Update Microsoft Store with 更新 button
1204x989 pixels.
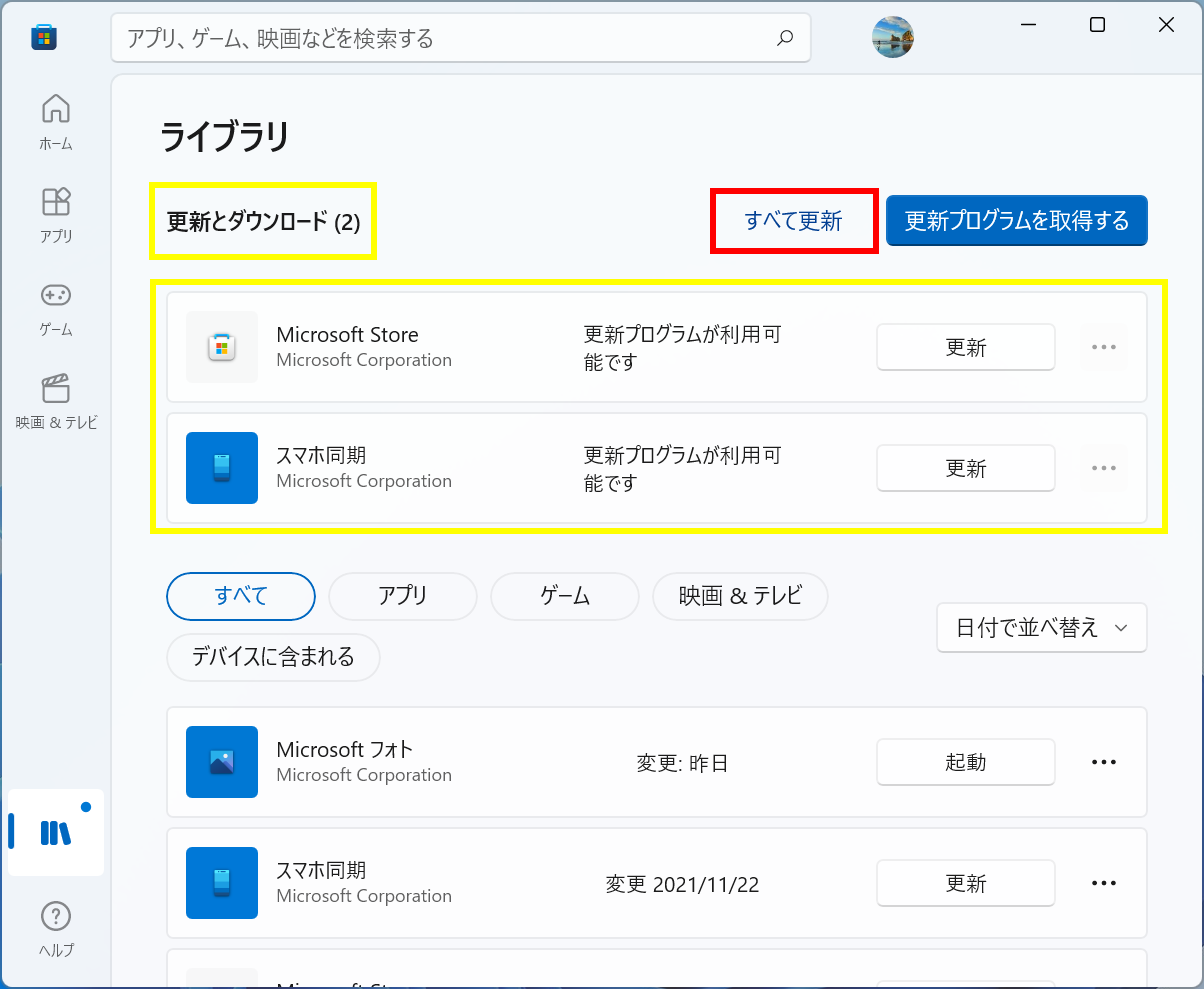[x=966, y=347]
